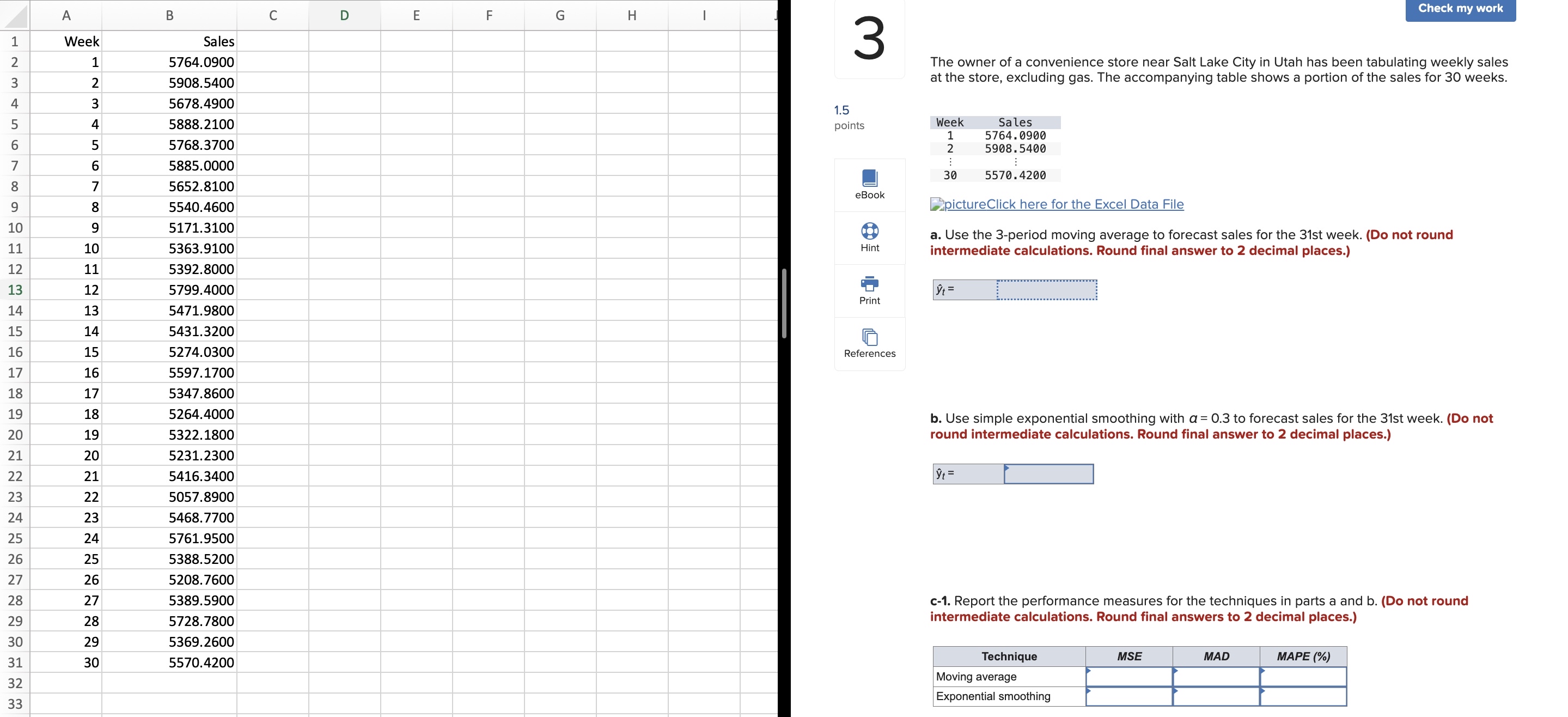Screen dimensions: 1568x717
Task: Select Moving average MSE cell
Action: (x=1128, y=676)
